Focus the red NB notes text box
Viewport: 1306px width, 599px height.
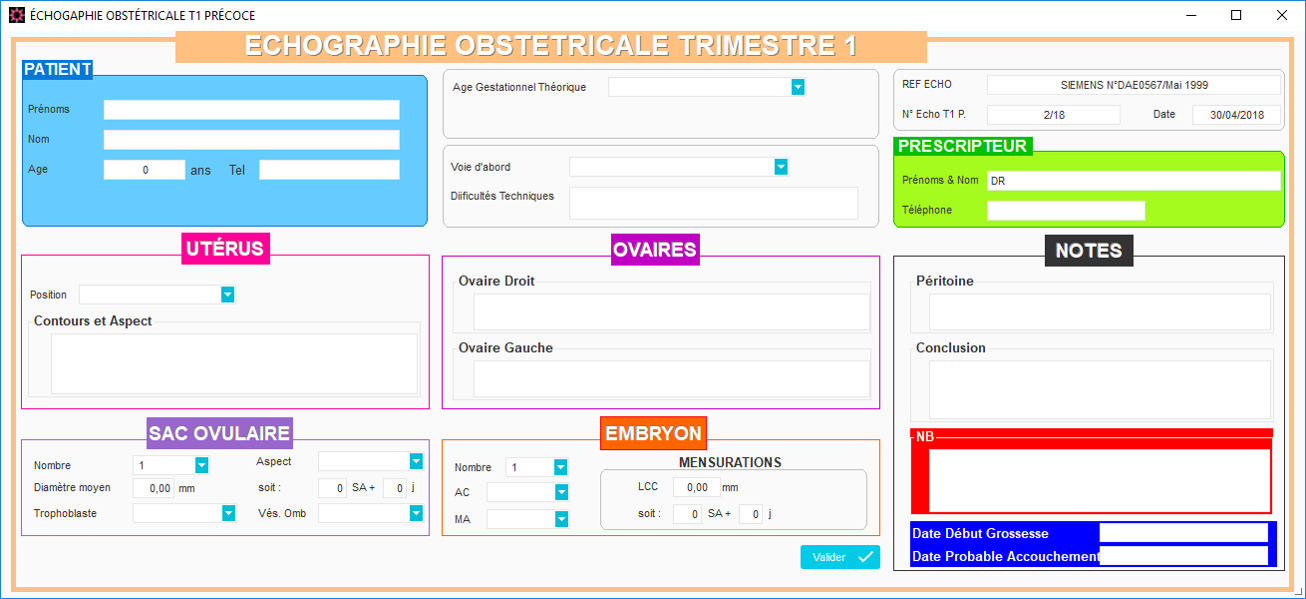1099,480
